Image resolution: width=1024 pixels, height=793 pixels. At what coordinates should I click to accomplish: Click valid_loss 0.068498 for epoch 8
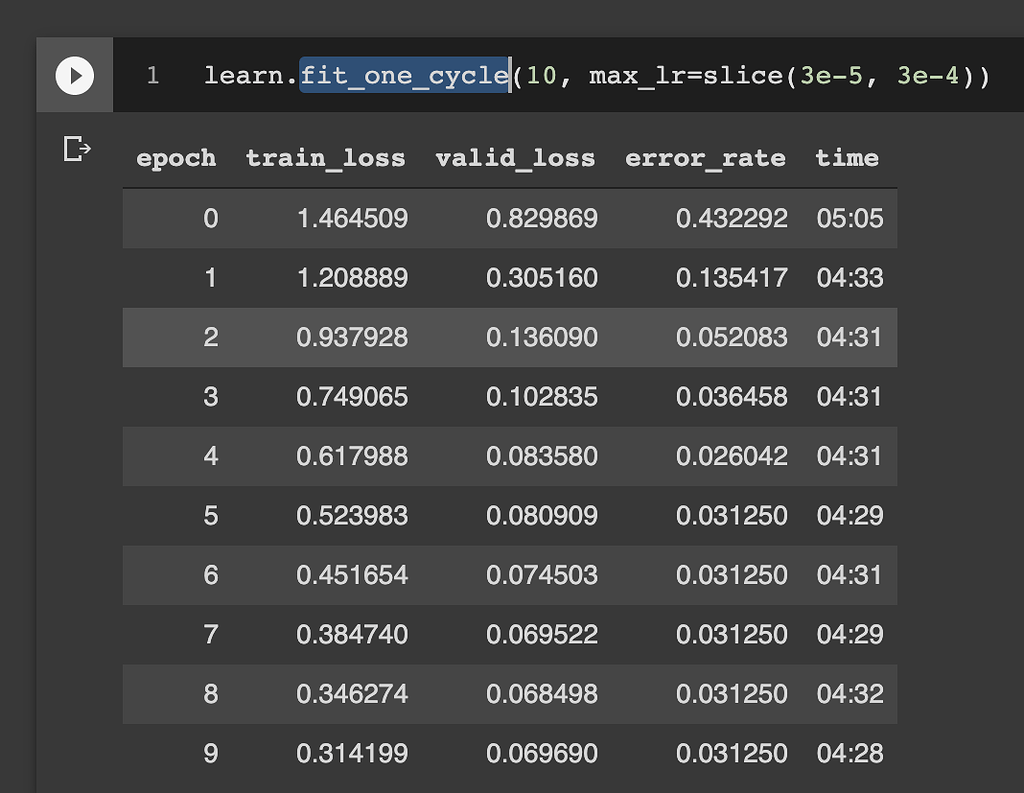click(542, 694)
